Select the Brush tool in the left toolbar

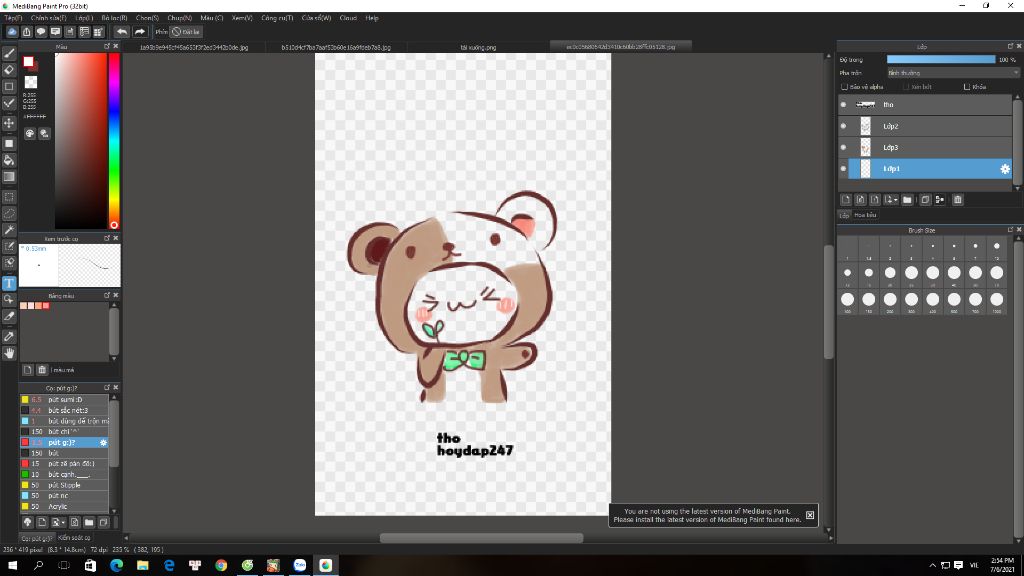click(x=9, y=54)
